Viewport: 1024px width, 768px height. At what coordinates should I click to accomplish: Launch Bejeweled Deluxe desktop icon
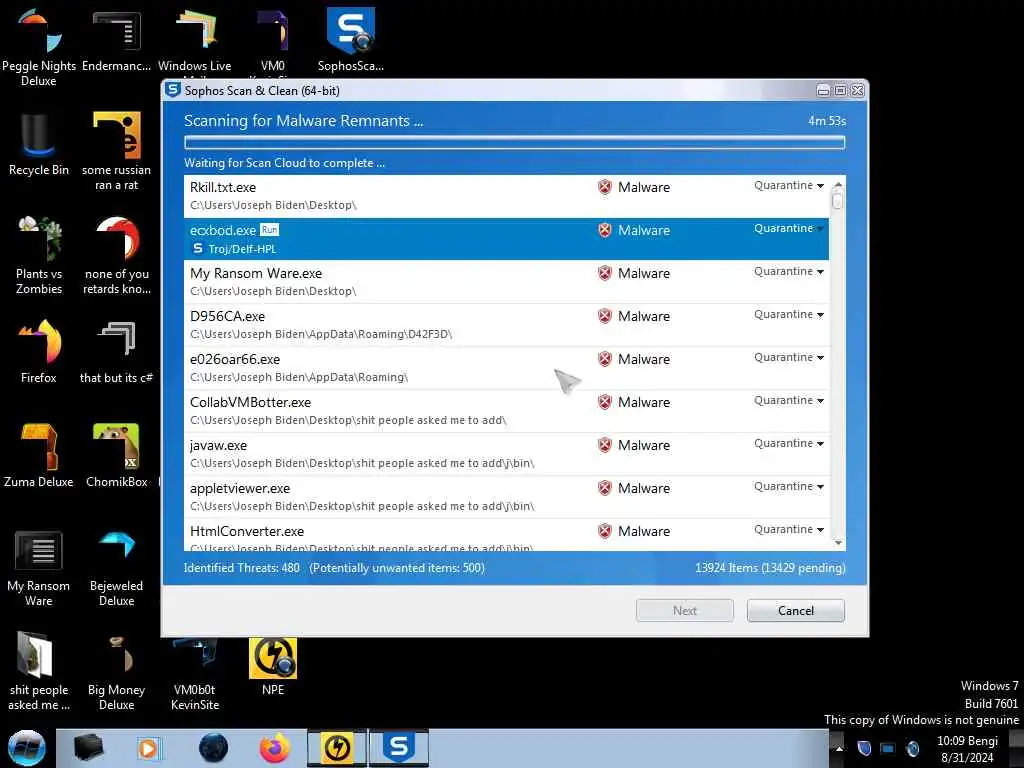point(116,568)
